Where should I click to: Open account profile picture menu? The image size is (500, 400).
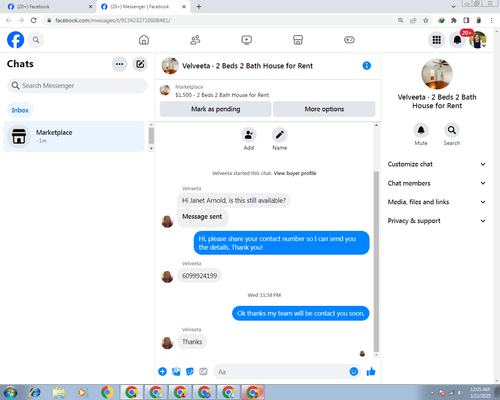coord(478,40)
